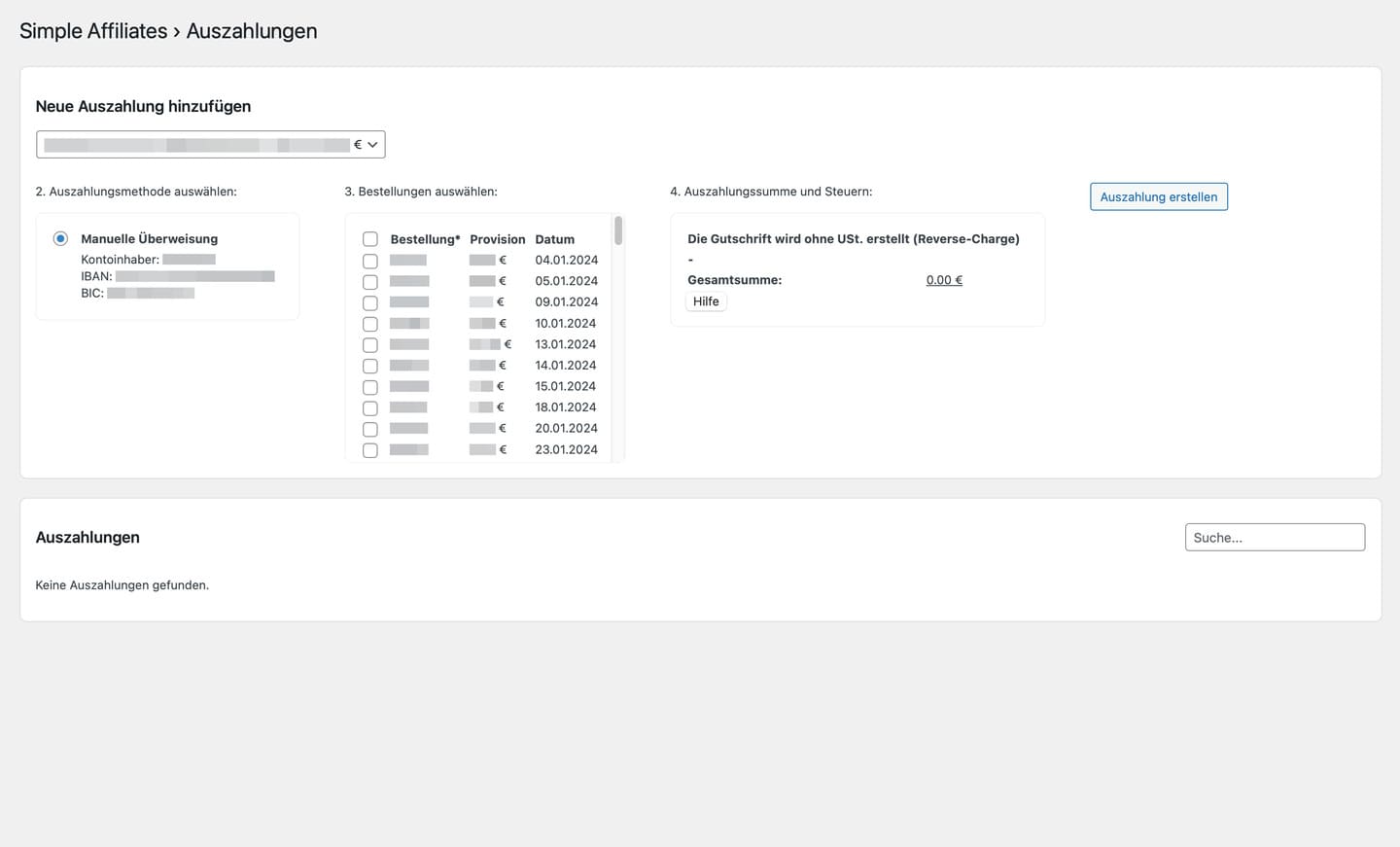Select the Manuelle Überweisung radio button
This screenshot has width=1400, height=847.
[60, 238]
